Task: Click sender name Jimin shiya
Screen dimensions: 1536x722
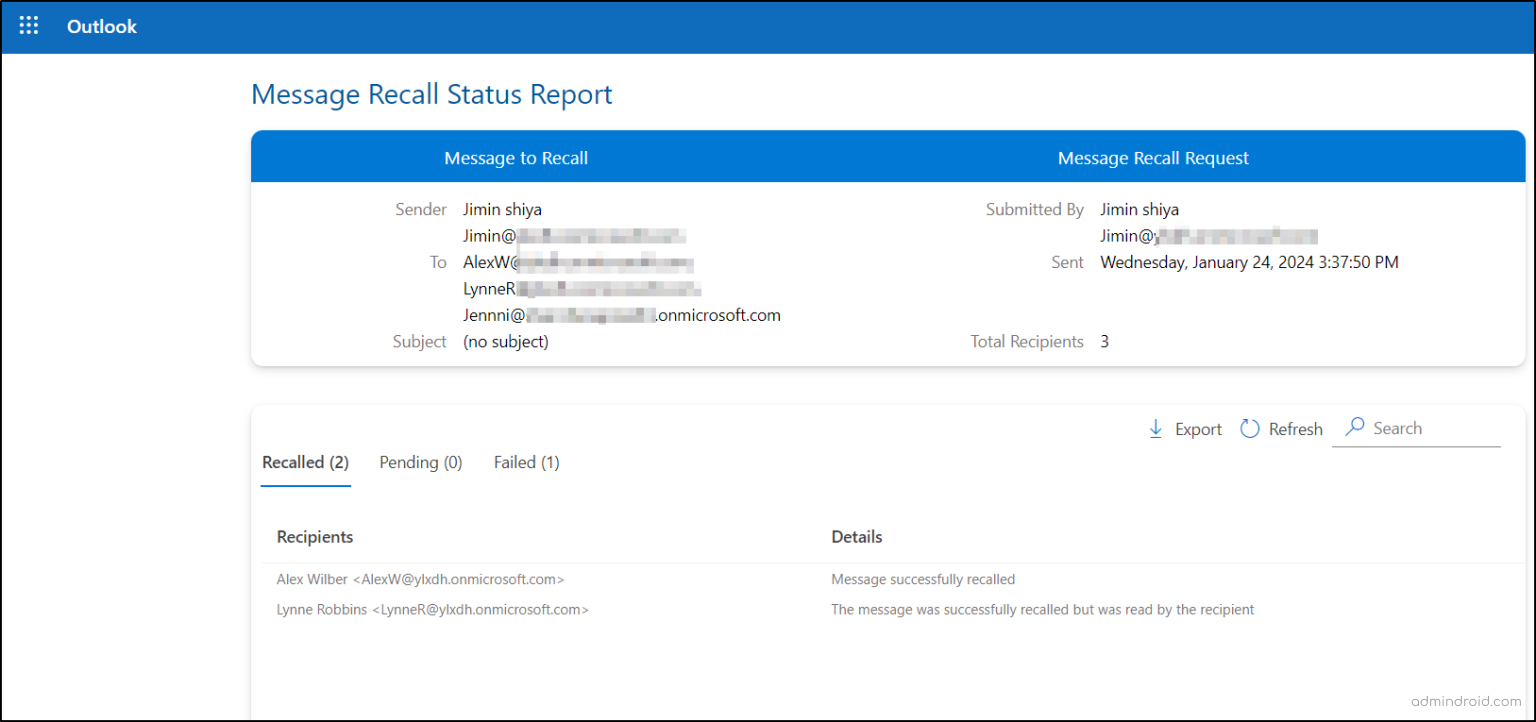Action: tap(502, 209)
